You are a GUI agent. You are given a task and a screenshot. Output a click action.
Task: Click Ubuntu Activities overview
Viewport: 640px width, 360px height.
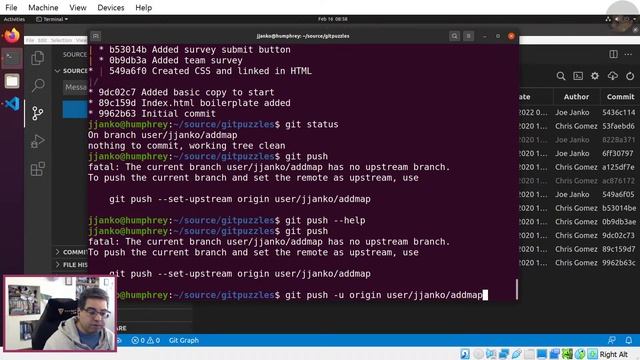pos(14,19)
